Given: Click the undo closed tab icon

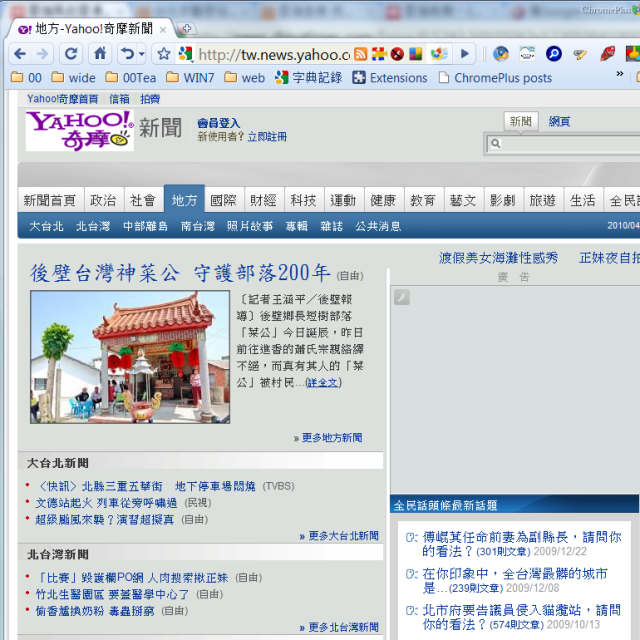Looking at the screenshot, I should pyautogui.click(x=127, y=53).
